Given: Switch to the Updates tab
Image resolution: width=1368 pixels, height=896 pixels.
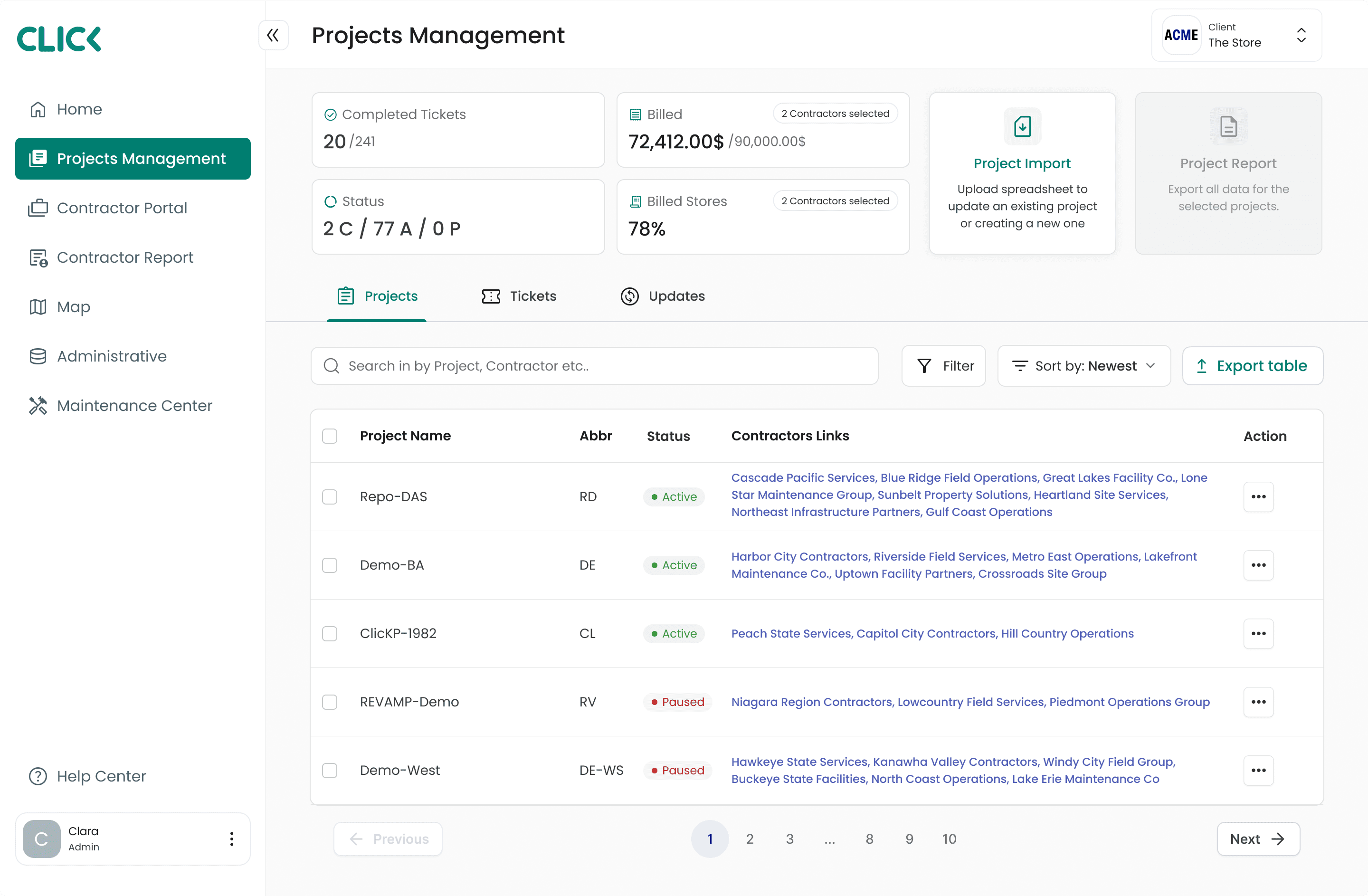Looking at the screenshot, I should (663, 296).
